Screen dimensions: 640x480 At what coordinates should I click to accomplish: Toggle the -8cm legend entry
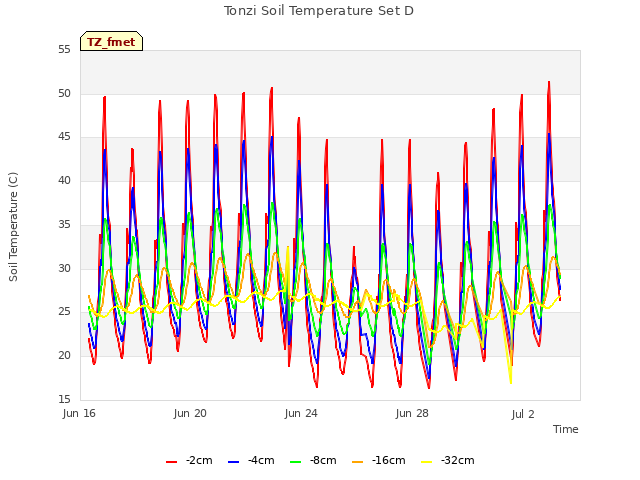313,460
